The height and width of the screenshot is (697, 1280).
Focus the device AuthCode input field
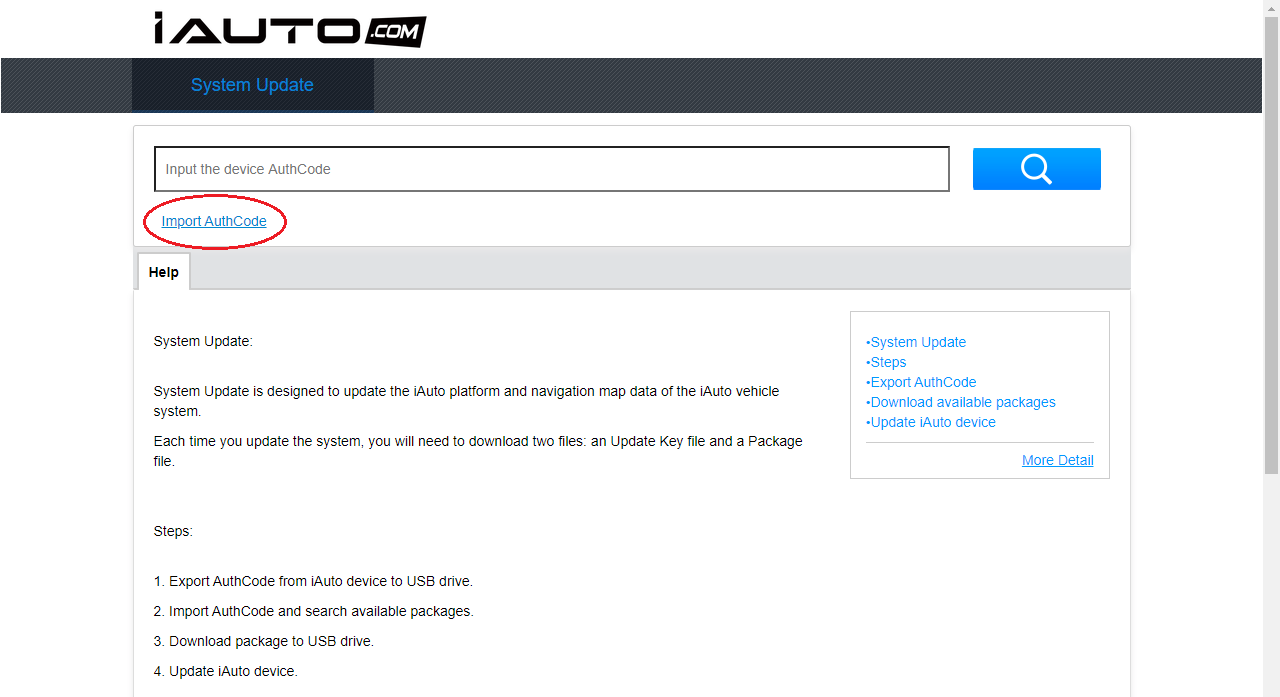[551, 169]
